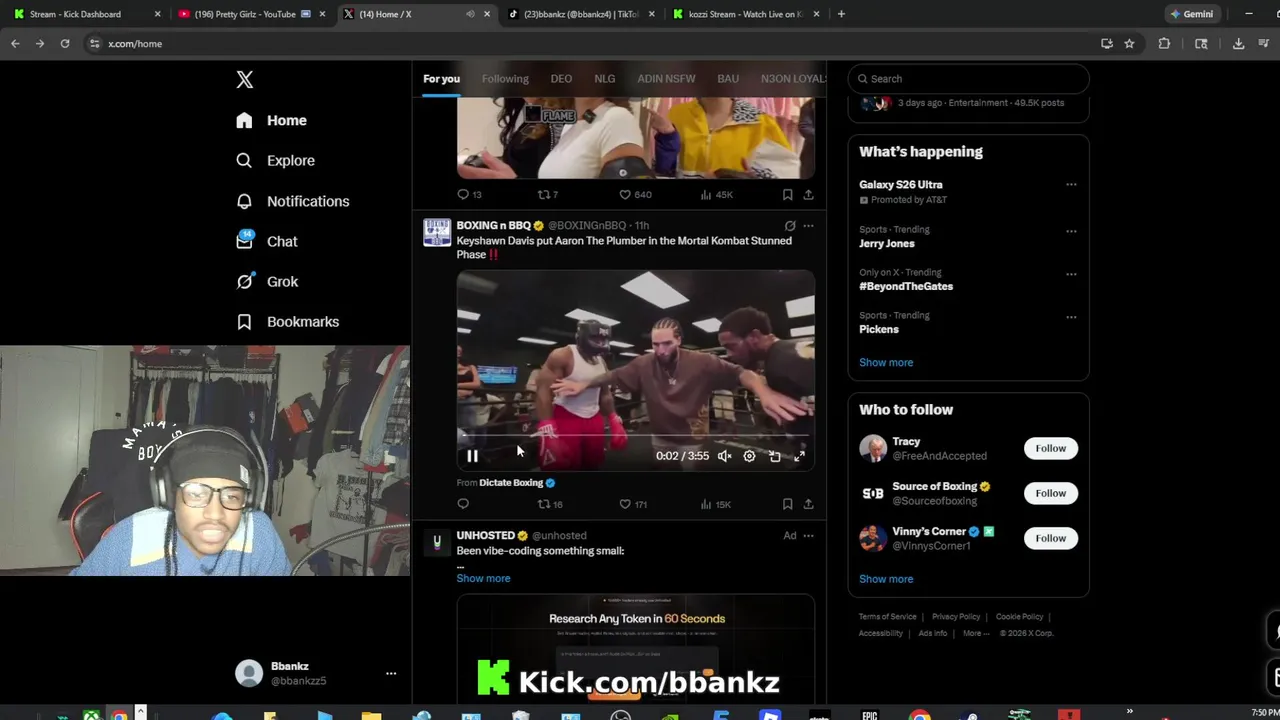Switch to the bbankz TikTok browser tab
The height and width of the screenshot is (720, 1280).
(581, 14)
